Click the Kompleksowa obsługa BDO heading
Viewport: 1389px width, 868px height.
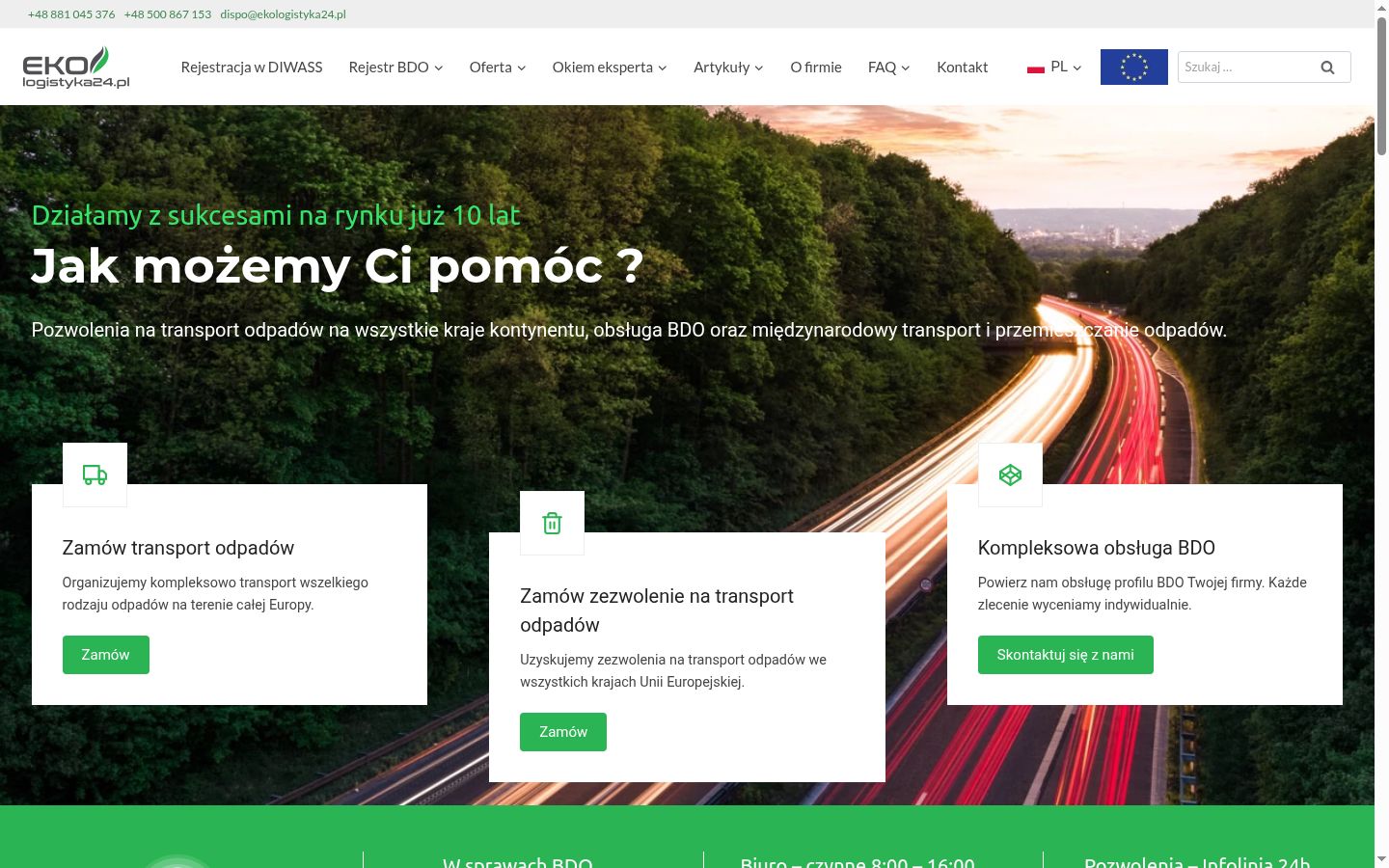pyautogui.click(x=1097, y=548)
